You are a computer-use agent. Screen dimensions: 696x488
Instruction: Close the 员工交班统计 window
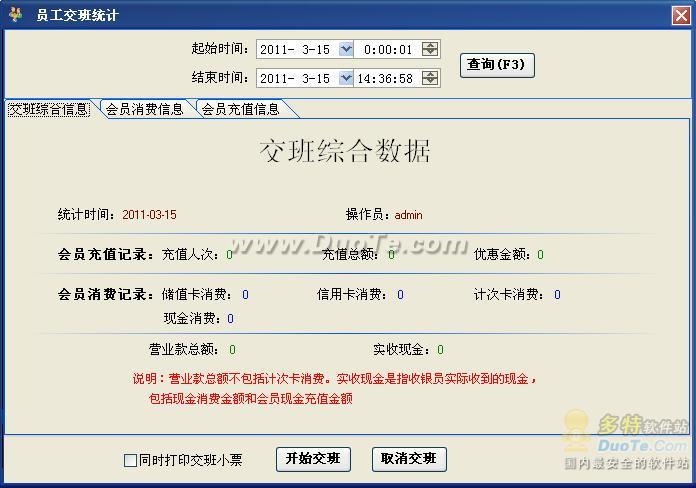tap(679, 15)
